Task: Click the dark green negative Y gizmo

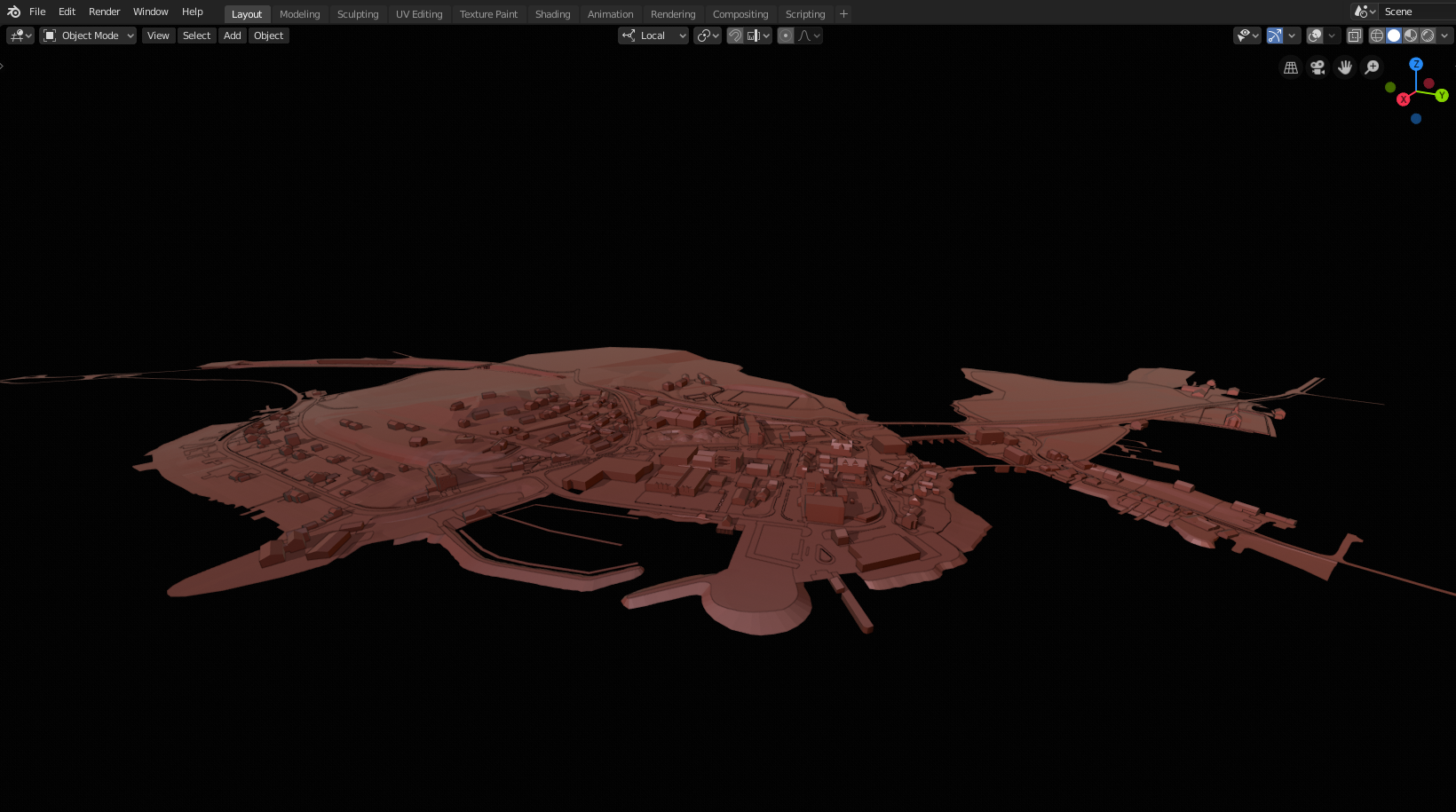Action: 1390,88
